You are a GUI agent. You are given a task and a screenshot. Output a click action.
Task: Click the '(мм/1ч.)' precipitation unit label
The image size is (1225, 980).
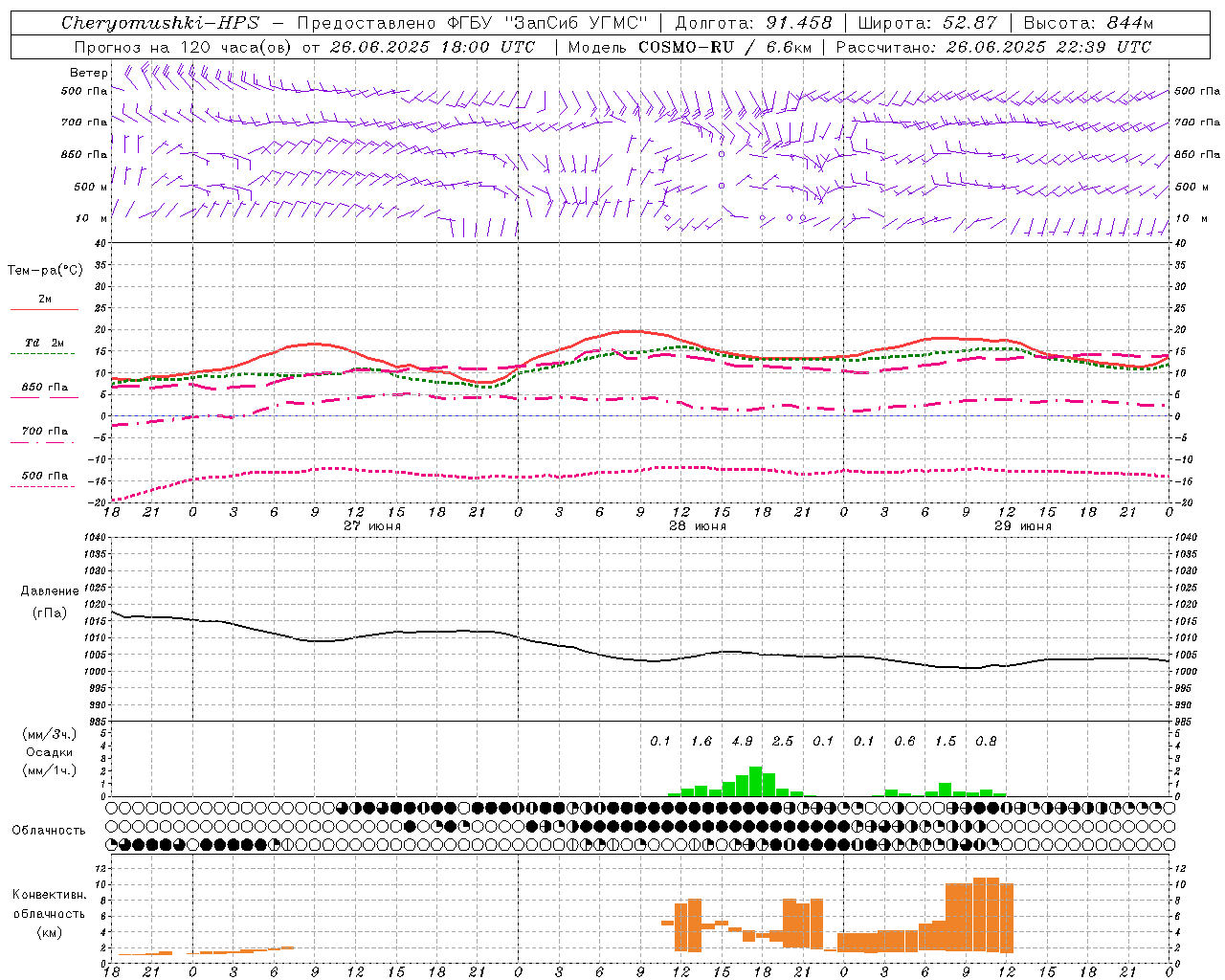pyautogui.click(x=50, y=770)
